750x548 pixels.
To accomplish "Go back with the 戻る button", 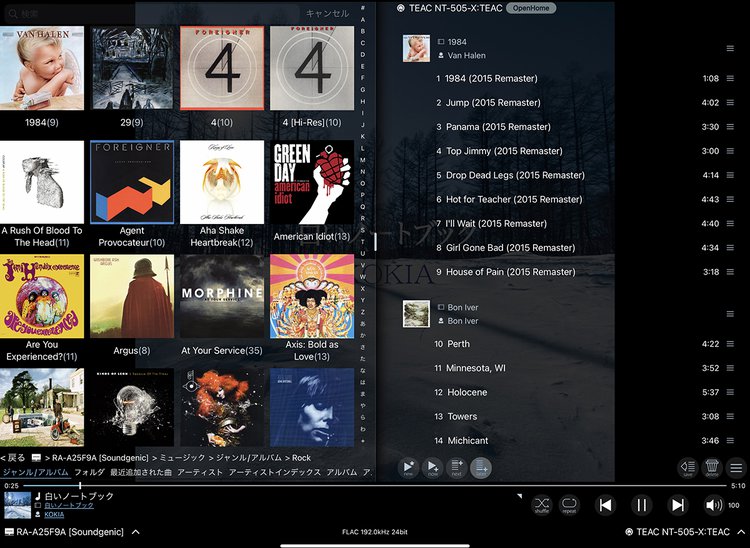I will pos(13,458).
